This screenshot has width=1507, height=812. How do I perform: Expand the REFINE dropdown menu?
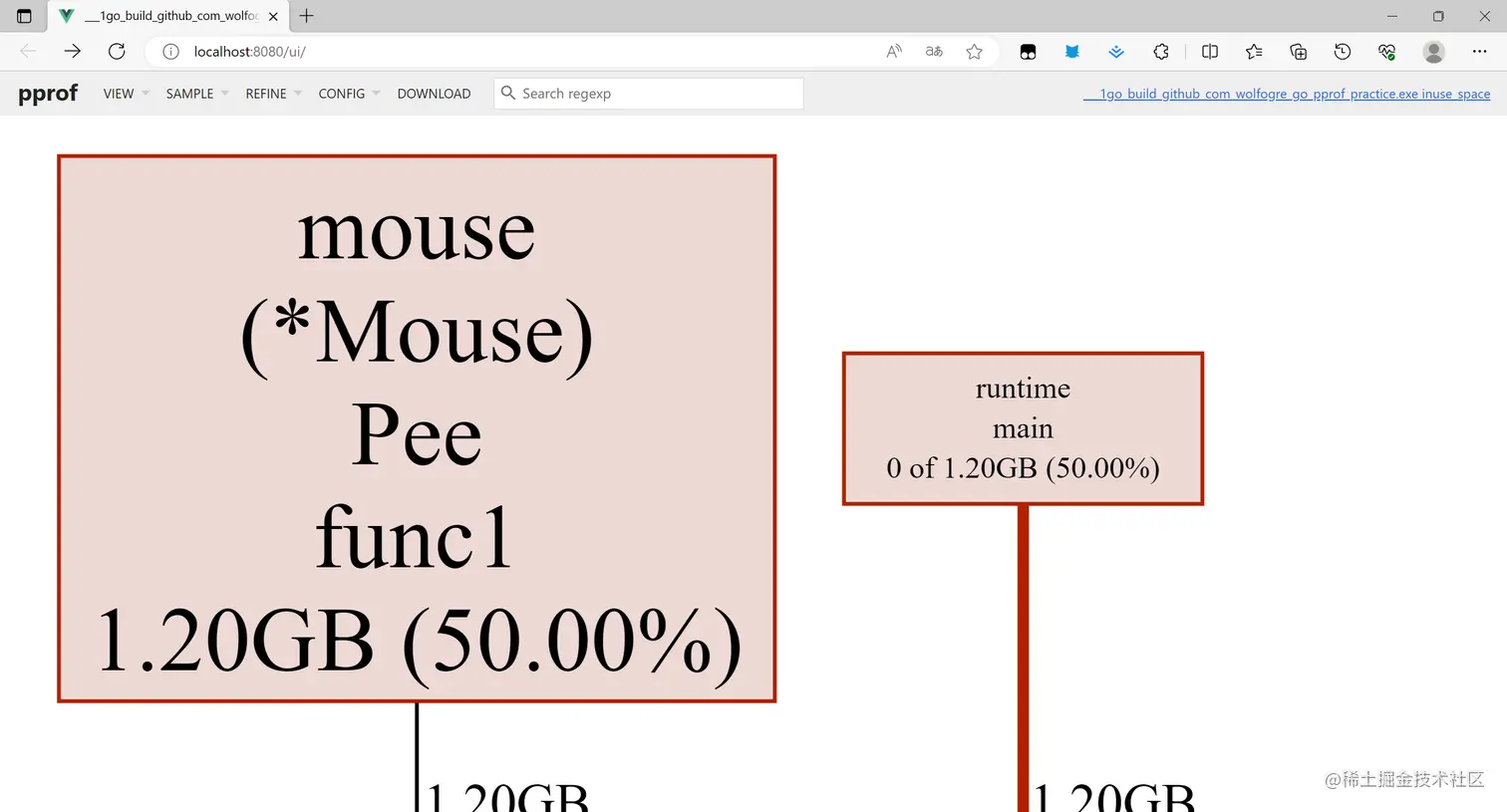273,94
